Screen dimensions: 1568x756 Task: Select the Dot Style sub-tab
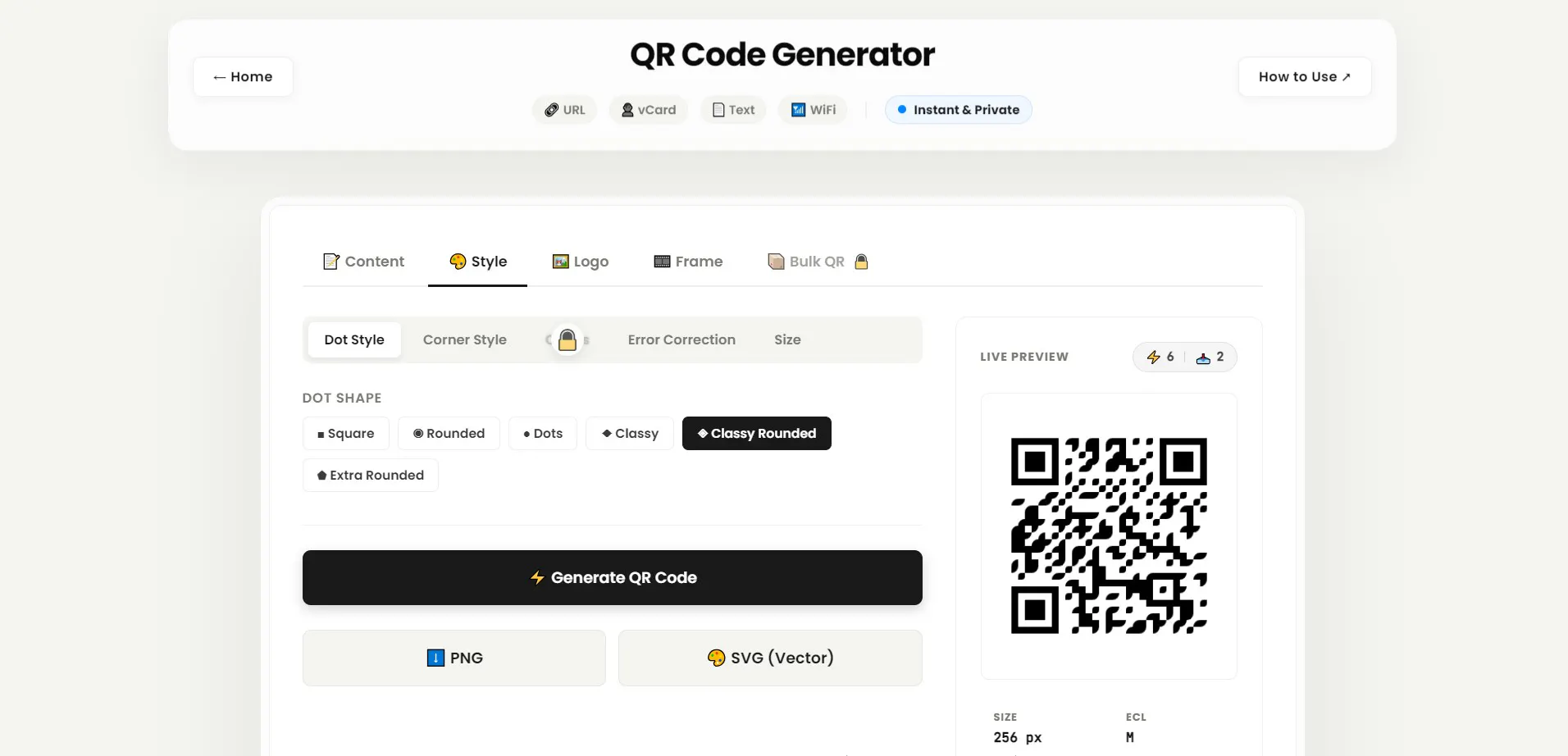[354, 339]
